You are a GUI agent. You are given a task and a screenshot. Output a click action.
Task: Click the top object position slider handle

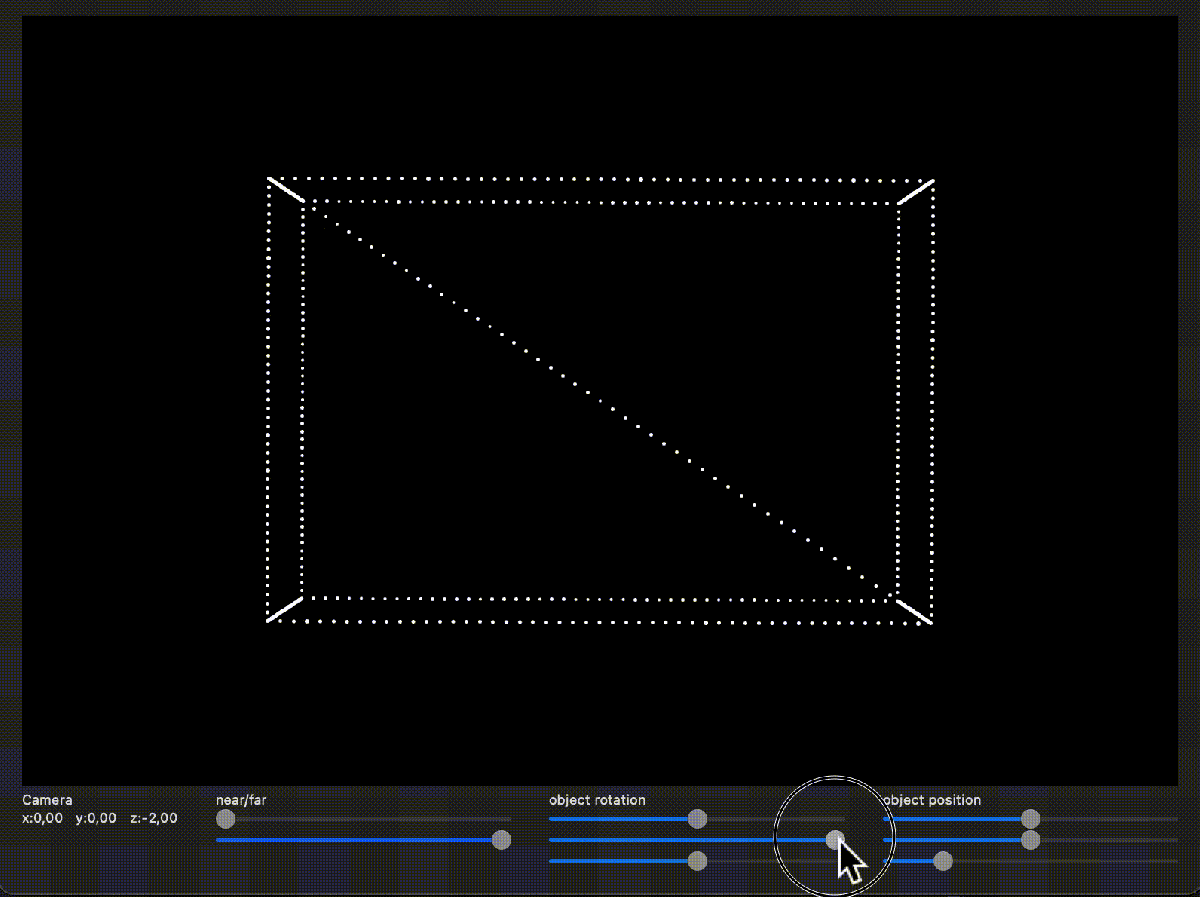coord(1029,818)
